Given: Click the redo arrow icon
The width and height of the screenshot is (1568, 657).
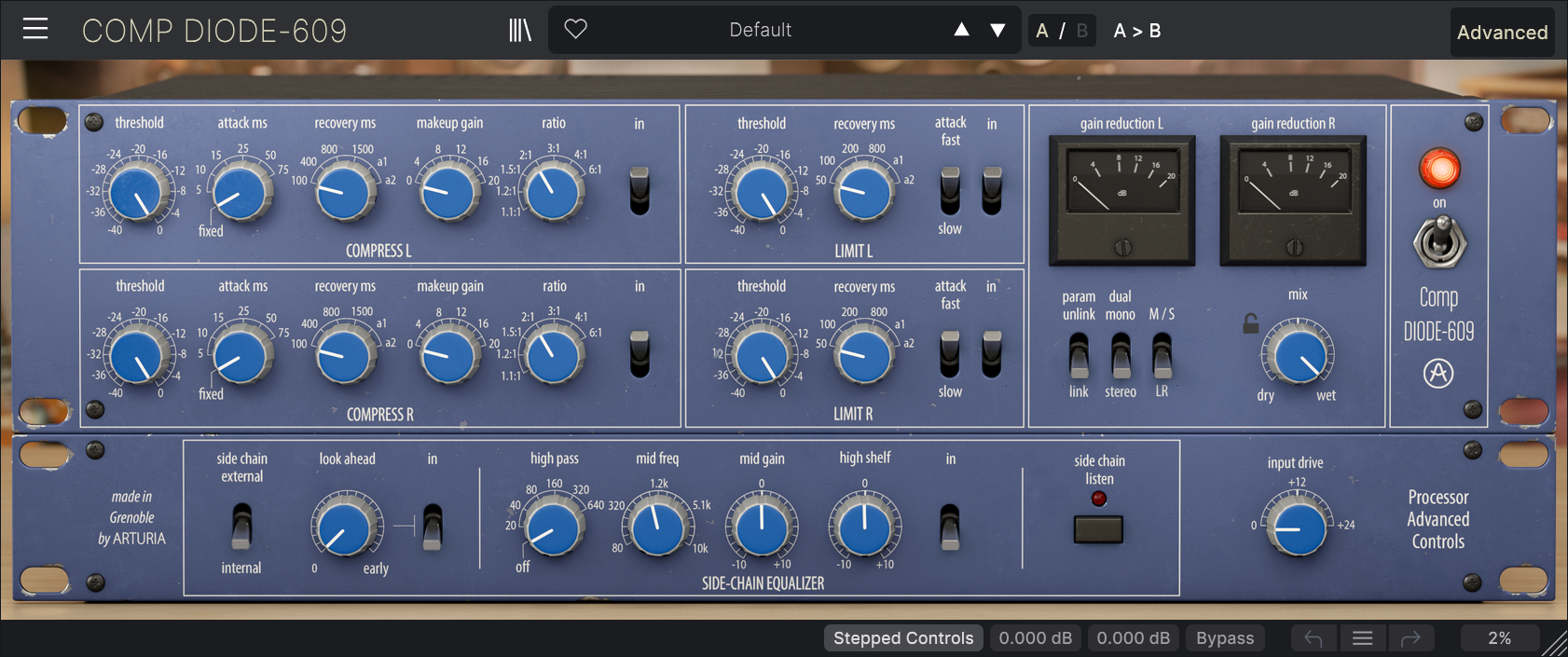Looking at the screenshot, I should (1410, 638).
